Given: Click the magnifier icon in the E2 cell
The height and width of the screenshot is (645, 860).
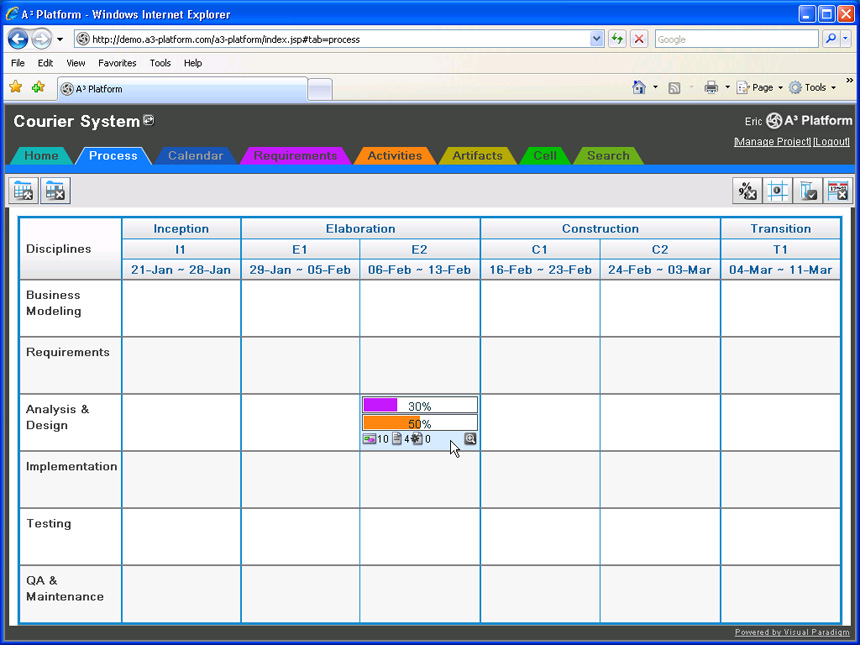Looking at the screenshot, I should pos(470,439).
